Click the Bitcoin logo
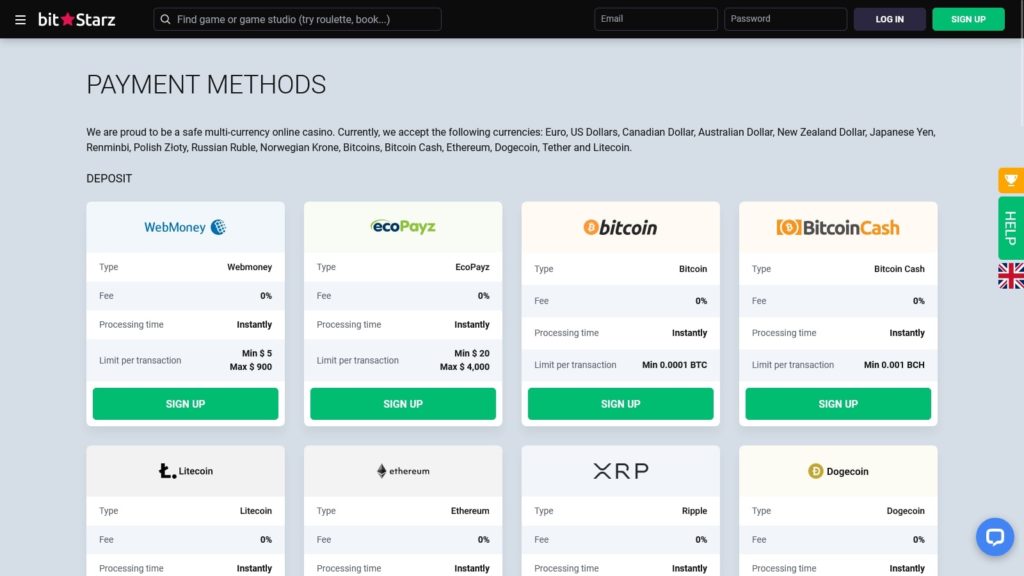The width and height of the screenshot is (1024, 576). coord(620,227)
